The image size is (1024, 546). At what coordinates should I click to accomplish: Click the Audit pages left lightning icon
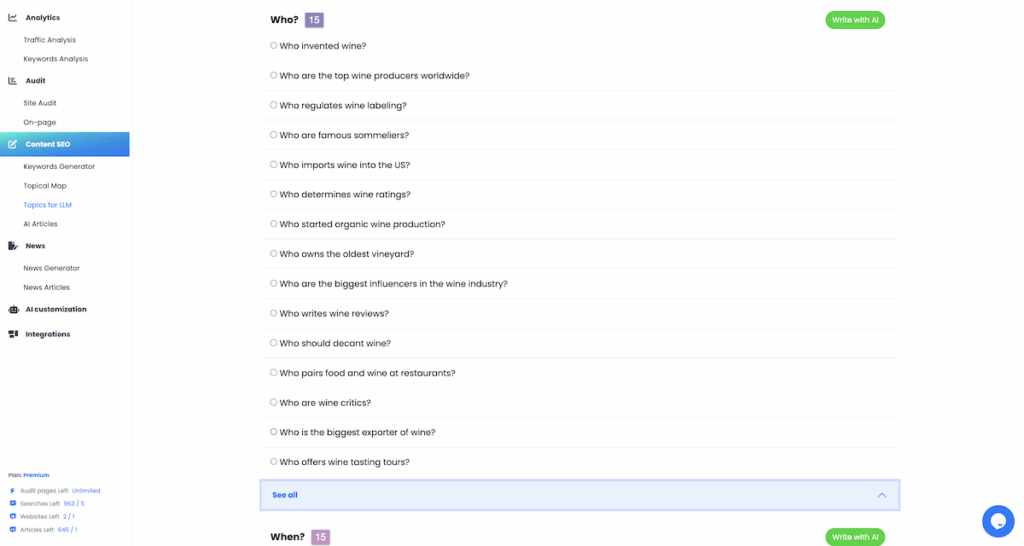[12, 491]
